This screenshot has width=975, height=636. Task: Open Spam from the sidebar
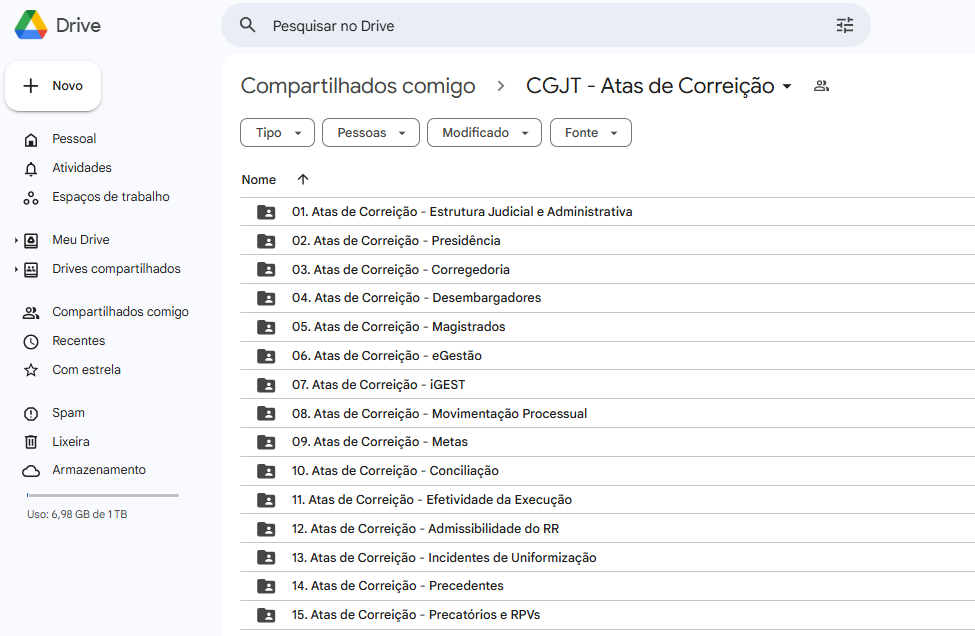[x=68, y=413]
